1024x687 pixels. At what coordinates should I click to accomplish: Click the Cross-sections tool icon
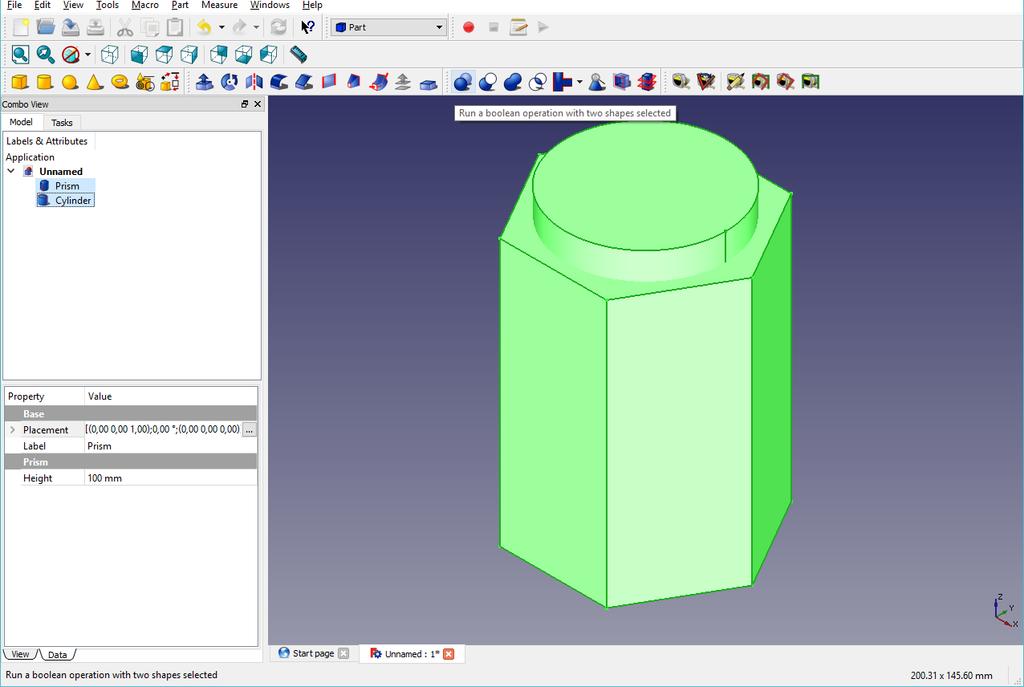point(647,82)
